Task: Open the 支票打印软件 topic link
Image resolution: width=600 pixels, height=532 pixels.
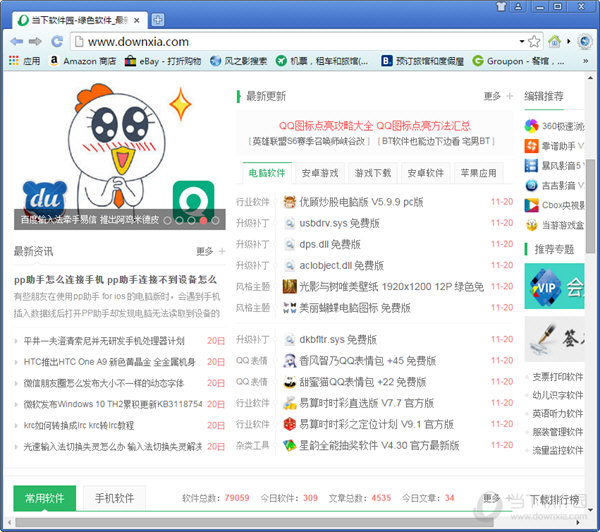Action: click(558, 377)
